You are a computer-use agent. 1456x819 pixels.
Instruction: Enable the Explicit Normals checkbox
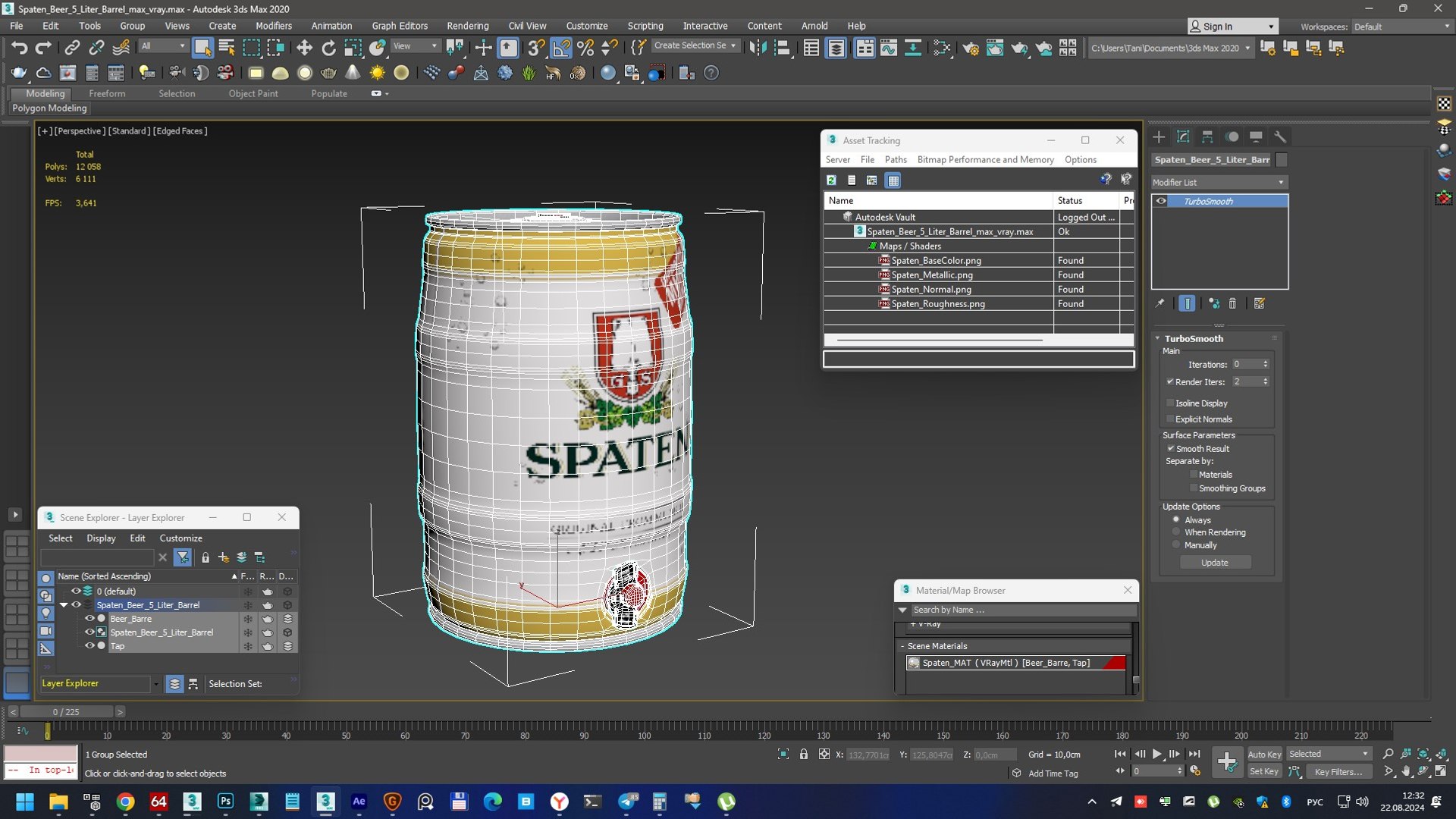click(1170, 419)
